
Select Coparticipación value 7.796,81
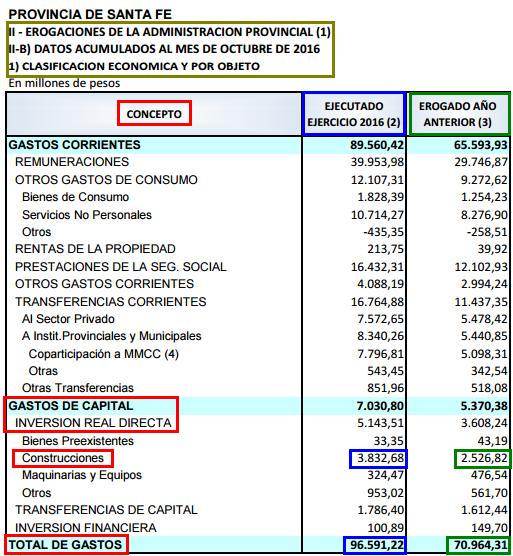380,354
